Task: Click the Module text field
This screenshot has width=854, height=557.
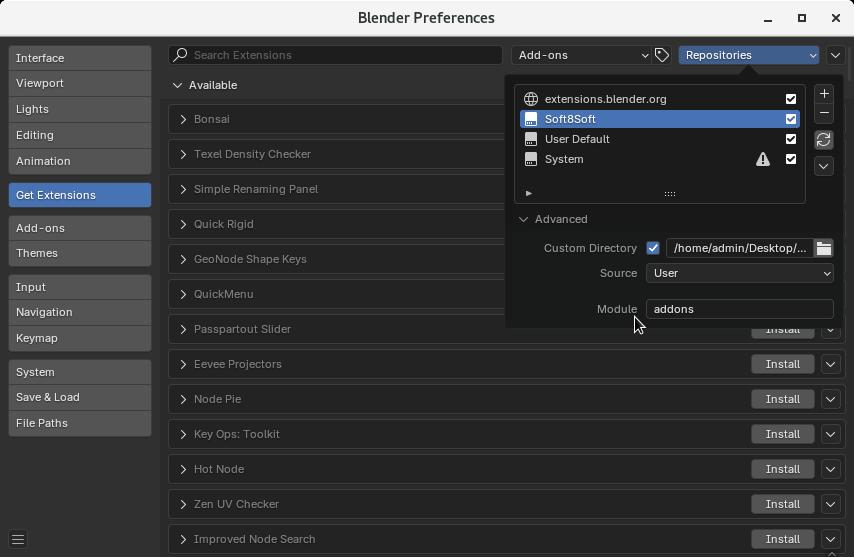Action: pos(740,309)
